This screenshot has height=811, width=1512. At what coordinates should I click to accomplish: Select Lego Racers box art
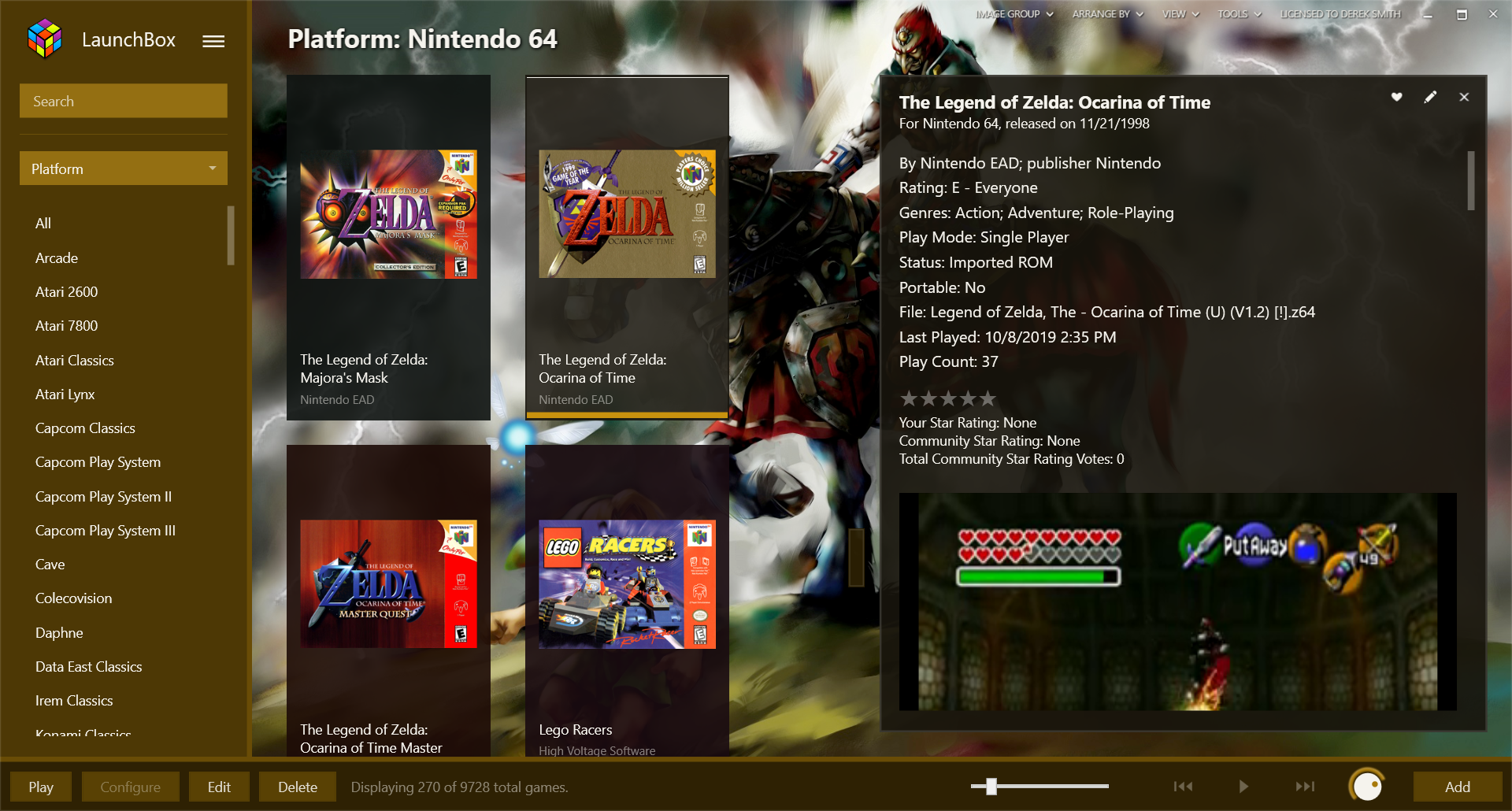(x=627, y=584)
